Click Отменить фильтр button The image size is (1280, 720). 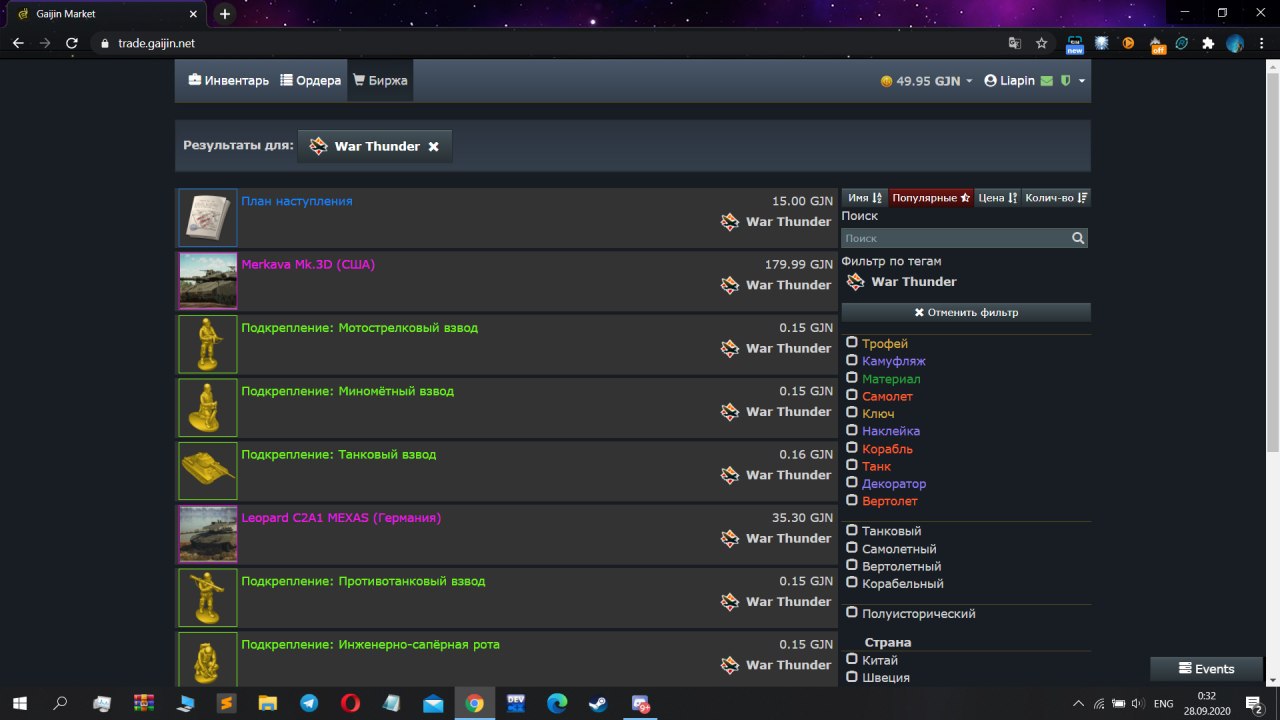[966, 312]
